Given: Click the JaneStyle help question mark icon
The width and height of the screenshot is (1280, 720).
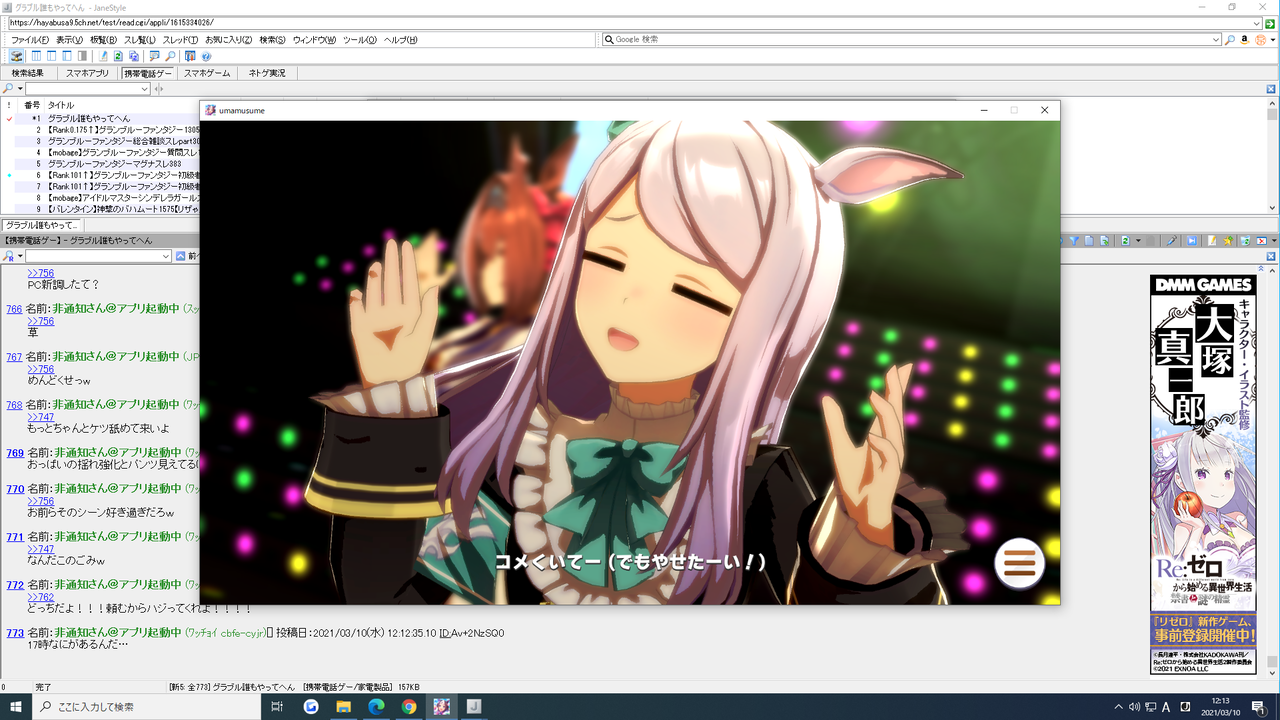Looking at the screenshot, I should (x=206, y=57).
